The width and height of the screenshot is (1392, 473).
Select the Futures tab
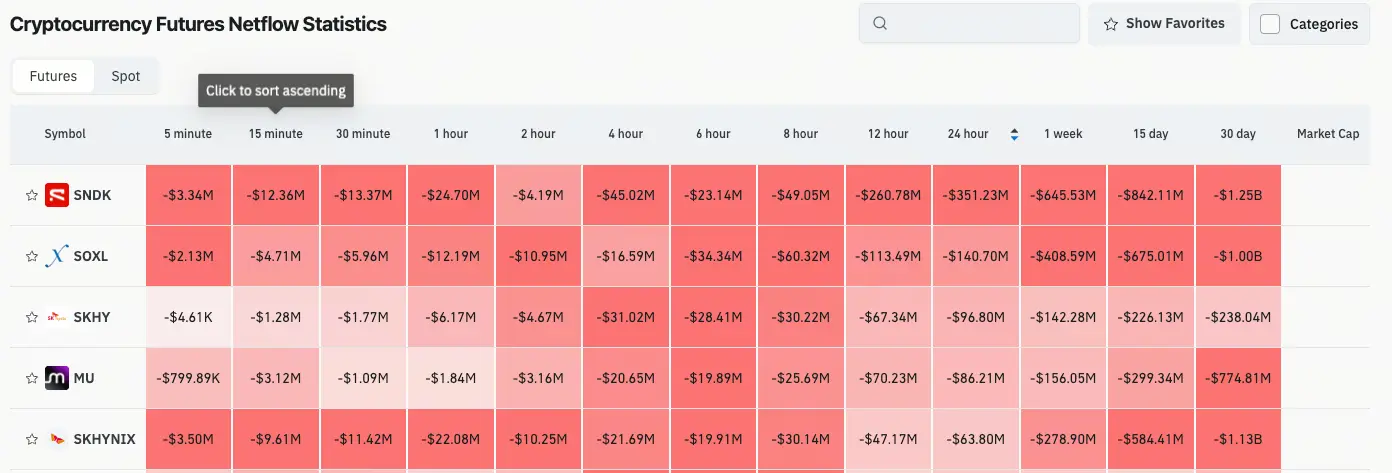53,76
